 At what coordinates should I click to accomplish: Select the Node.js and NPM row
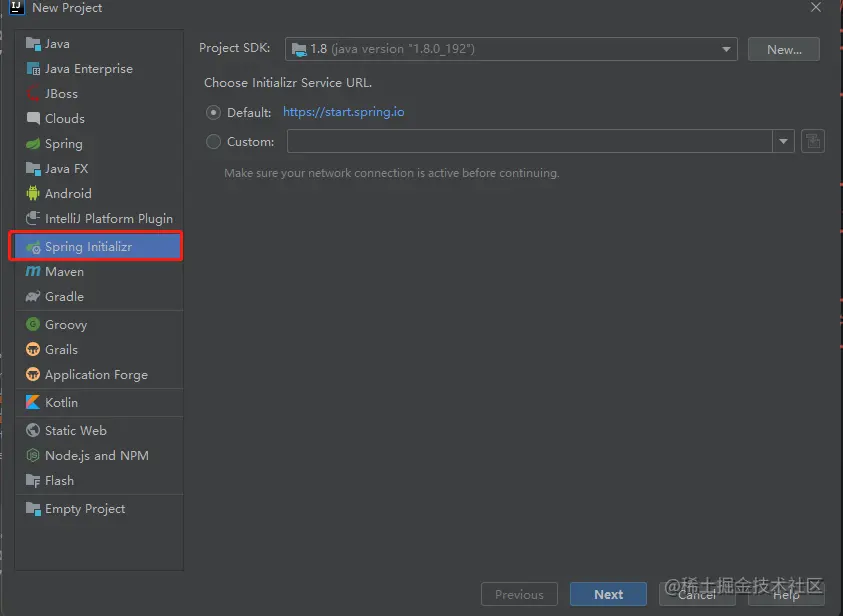(99, 455)
